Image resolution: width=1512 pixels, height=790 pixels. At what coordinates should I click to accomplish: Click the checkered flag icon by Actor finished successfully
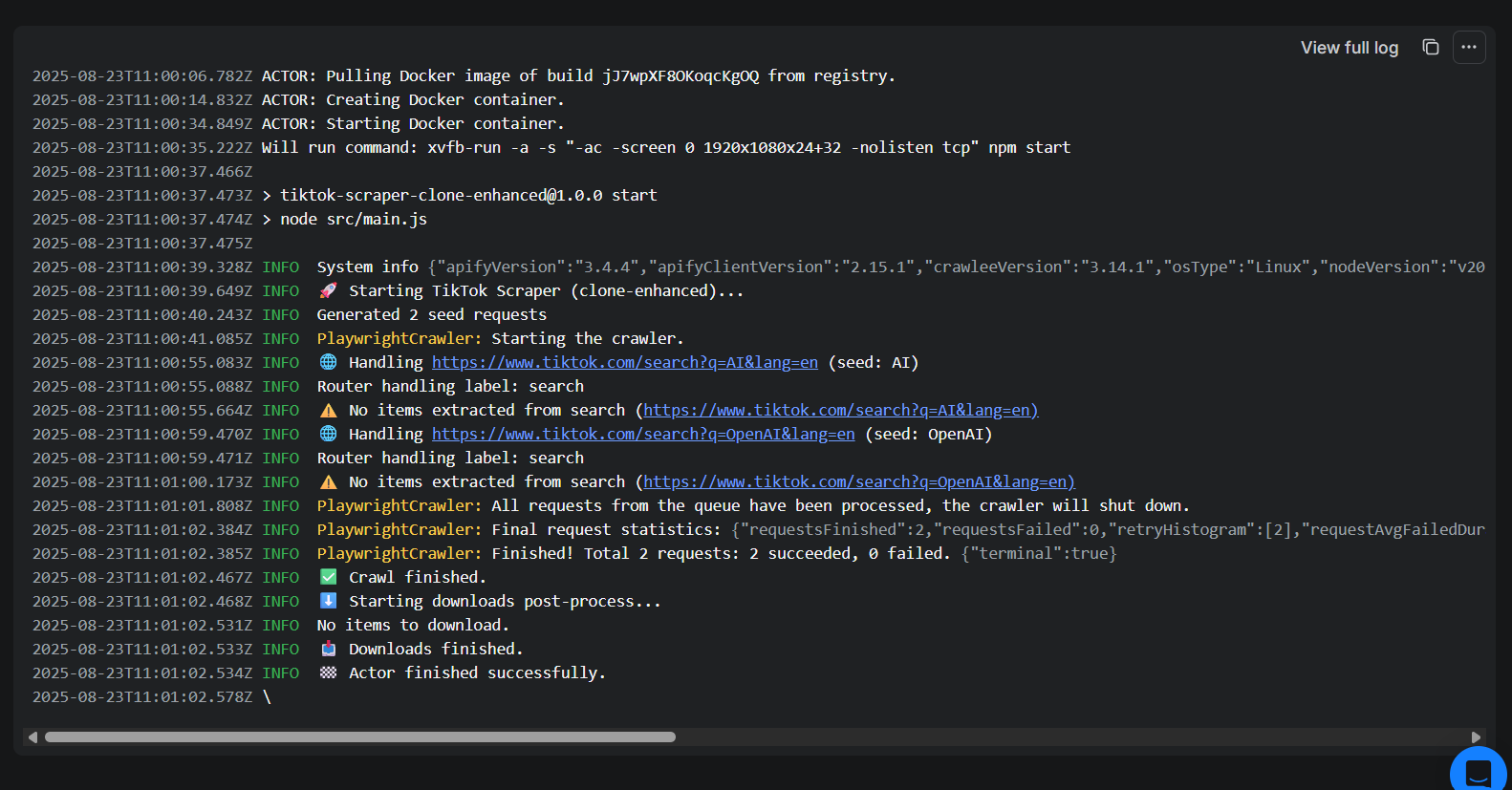pos(328,673)
